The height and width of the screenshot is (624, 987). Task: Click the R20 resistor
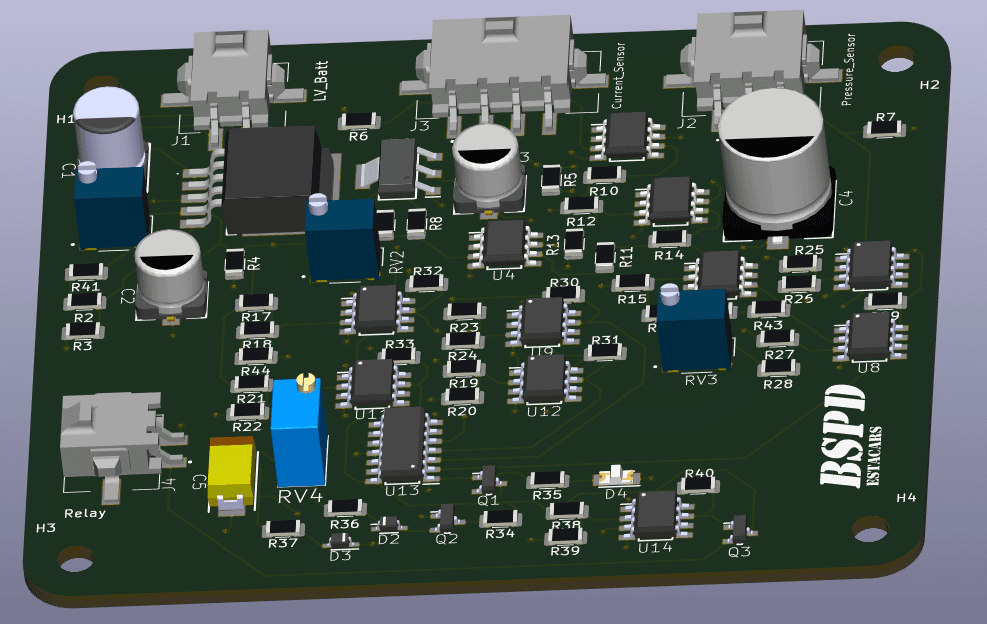pos(462,396)
